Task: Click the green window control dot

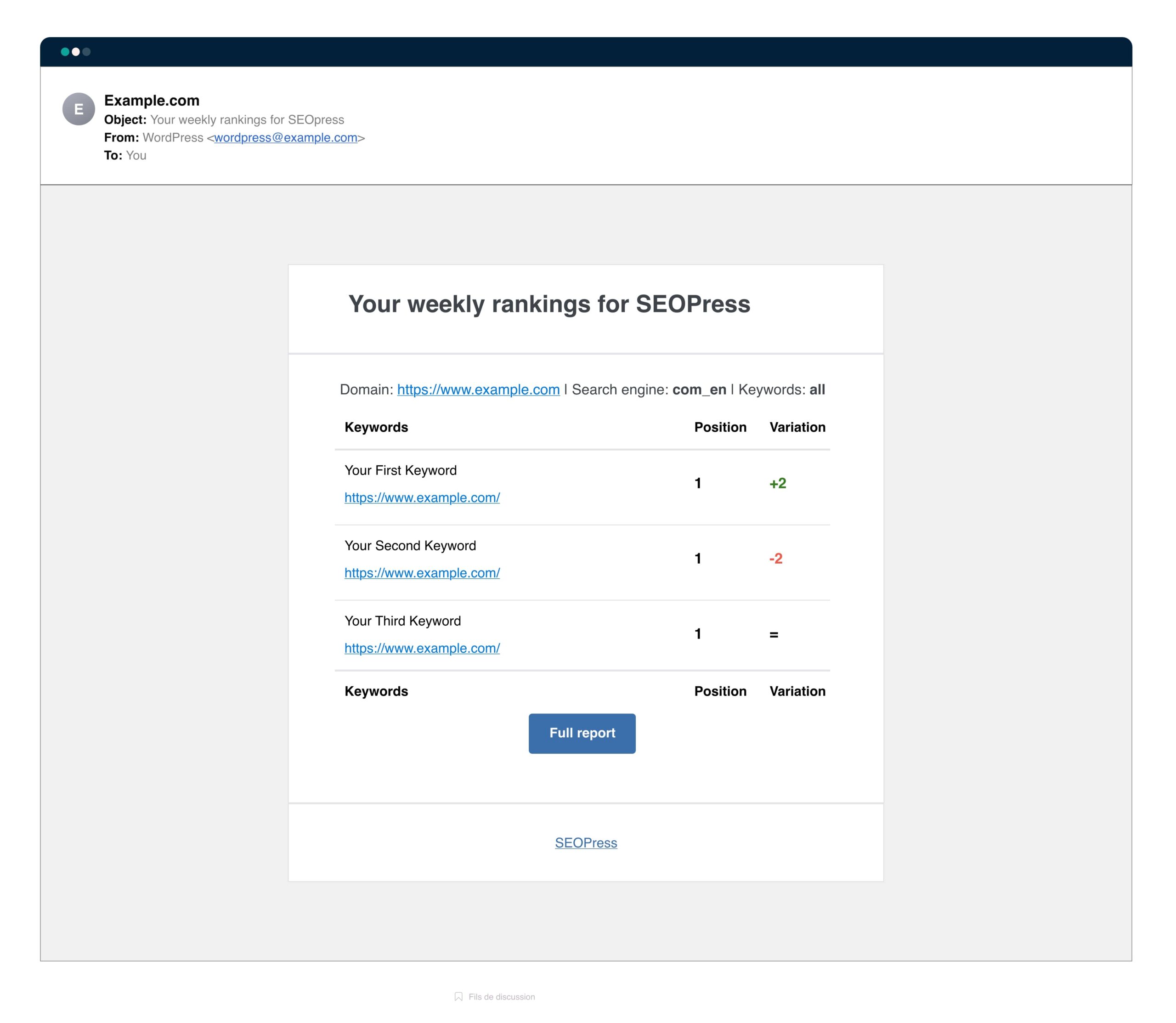Action: [x=65, y=52]
